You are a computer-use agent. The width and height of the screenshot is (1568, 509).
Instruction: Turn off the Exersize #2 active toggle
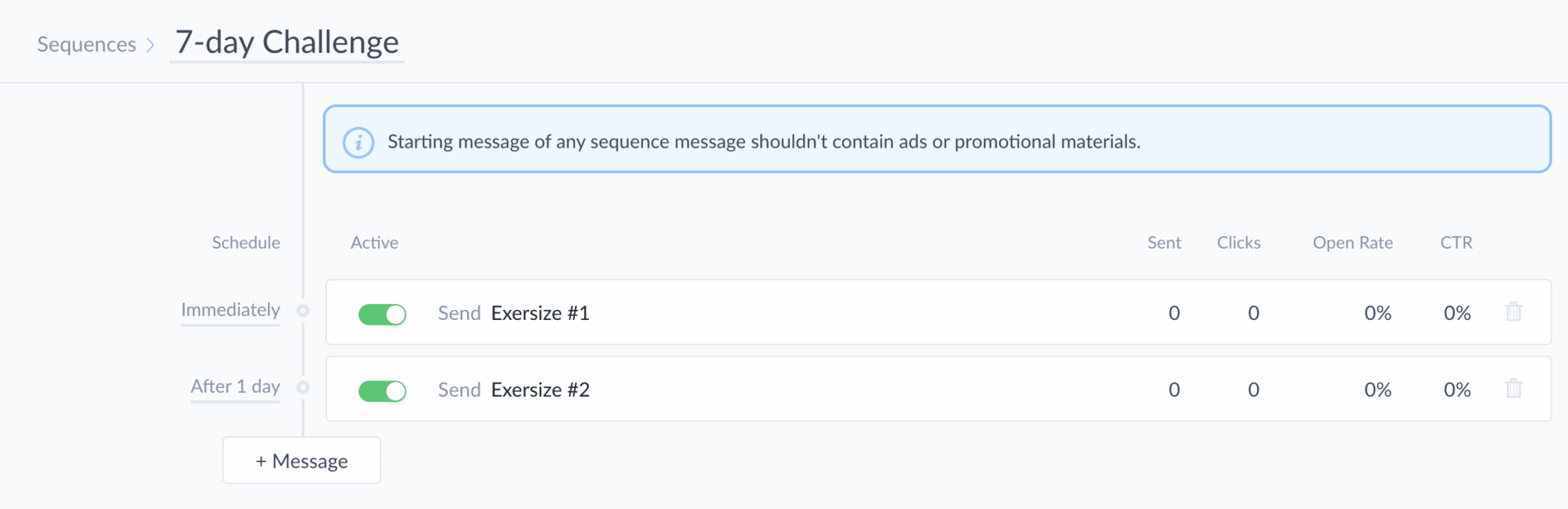(x=382, y=391)
